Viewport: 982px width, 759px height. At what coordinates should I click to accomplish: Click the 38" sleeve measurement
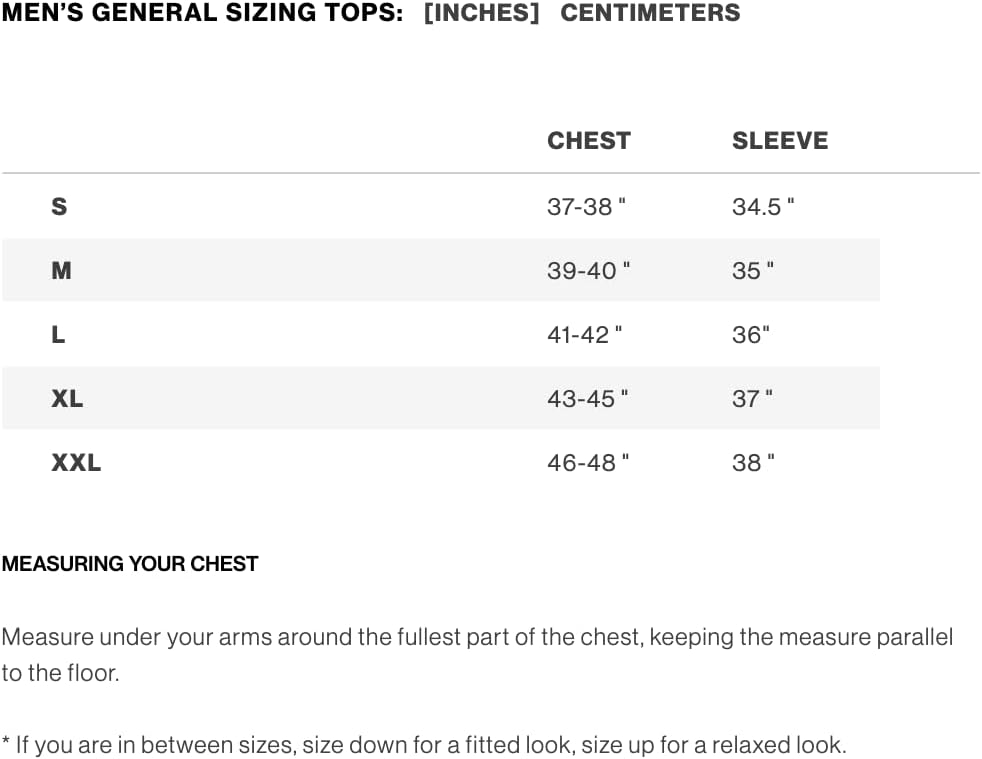click(752, 462)
